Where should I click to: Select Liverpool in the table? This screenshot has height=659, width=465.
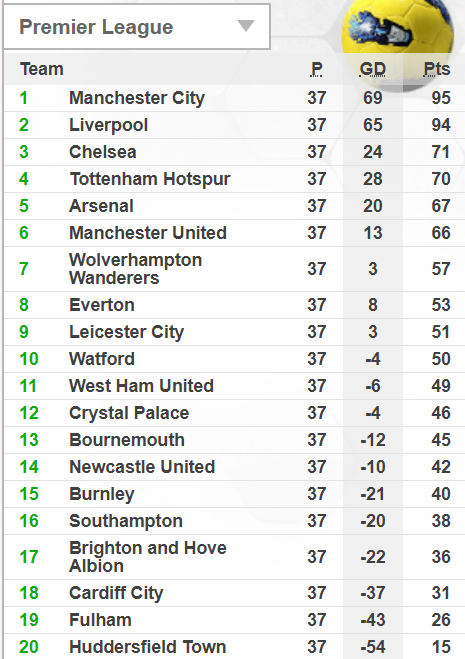[108, 125]
